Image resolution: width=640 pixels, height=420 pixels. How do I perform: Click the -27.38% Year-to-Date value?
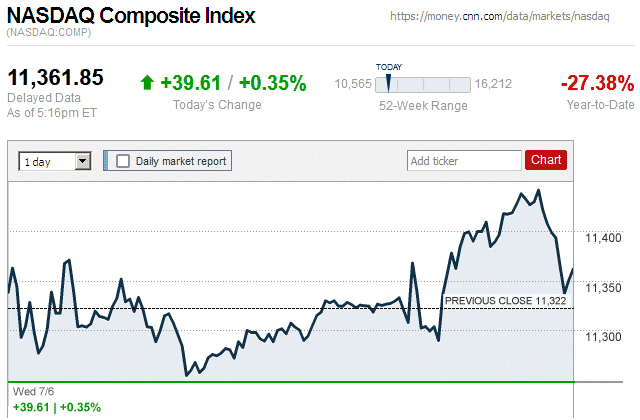point(597,83)
